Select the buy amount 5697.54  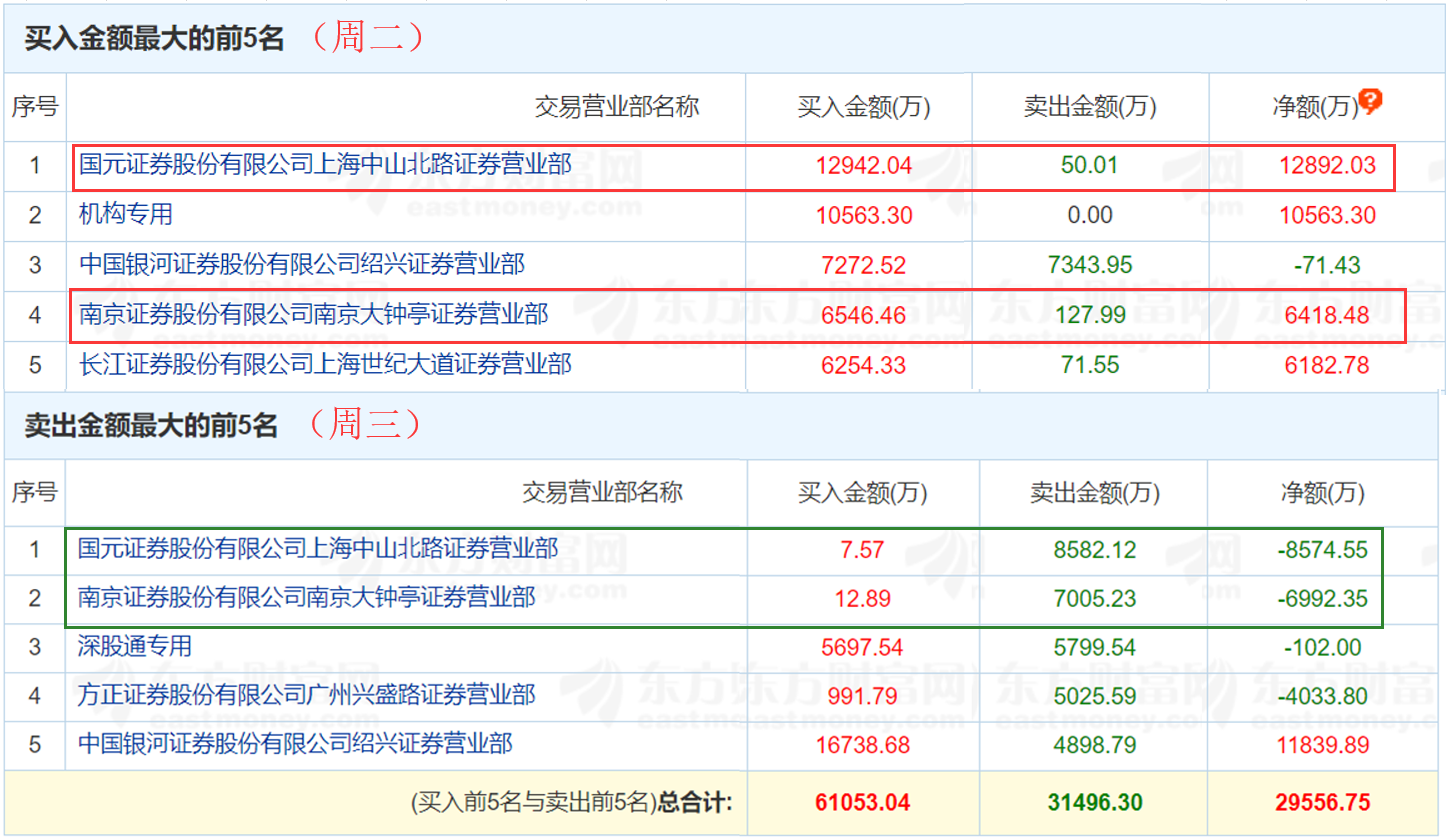pos(863,648)
